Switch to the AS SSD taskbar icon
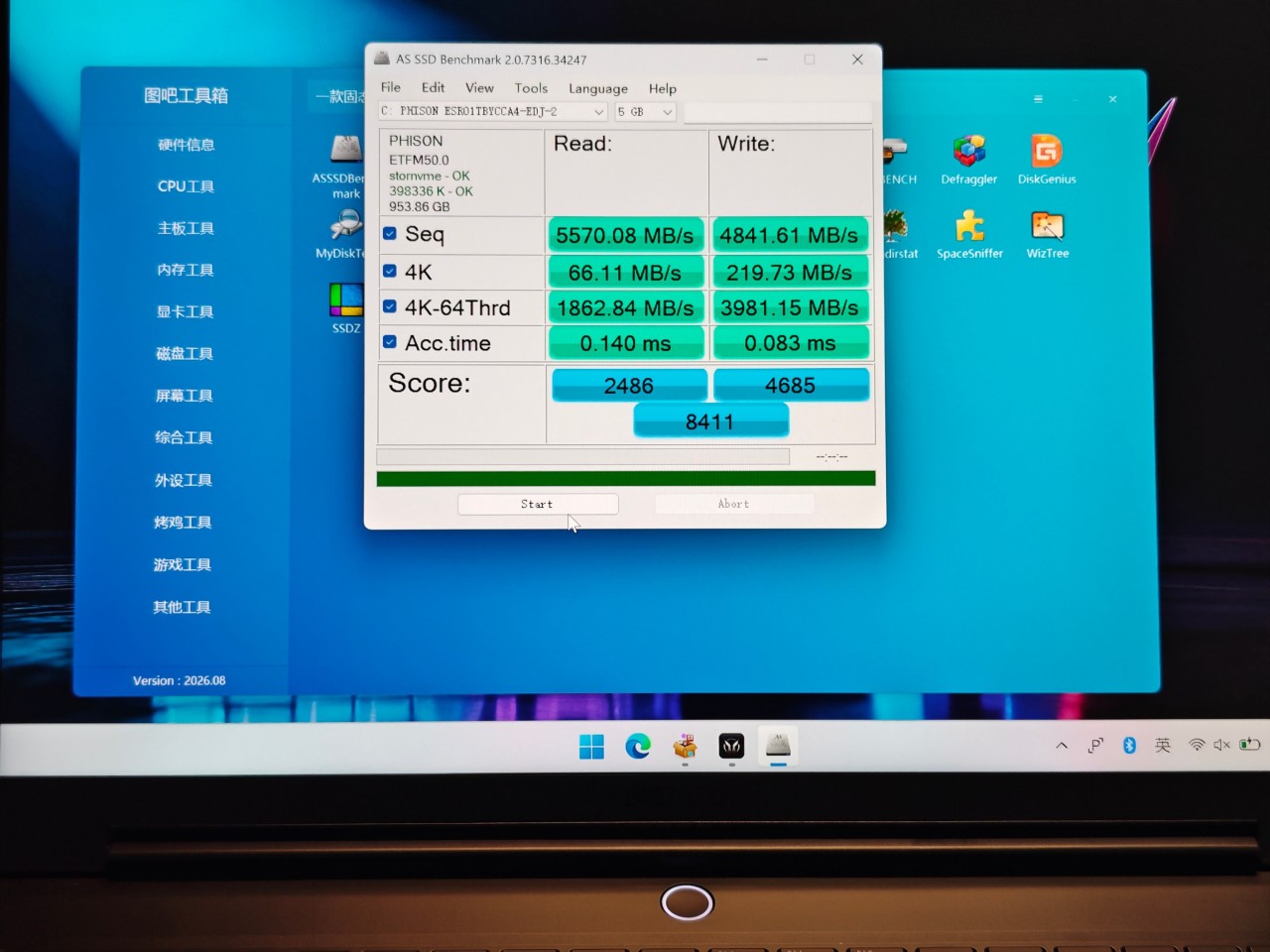Image resolution: width=1270 pixels, height=952 pixels. click(778, 745)
